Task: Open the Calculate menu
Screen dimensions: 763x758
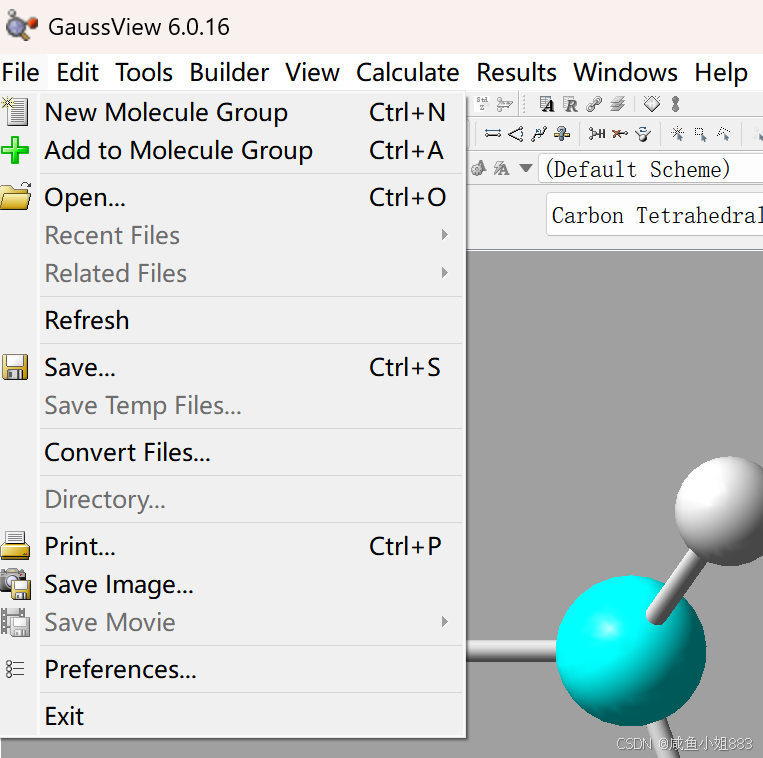Action: (x=408, y=72)
